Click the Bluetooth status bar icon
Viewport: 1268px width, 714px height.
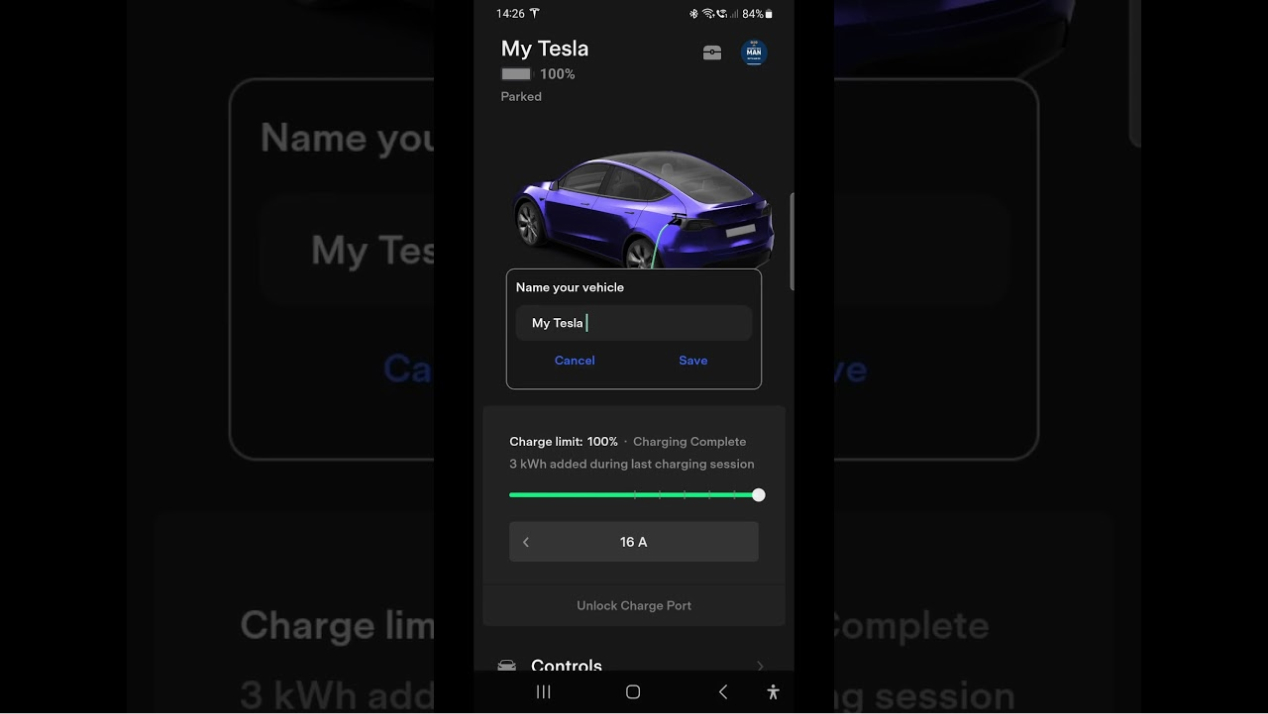(694, 14)
